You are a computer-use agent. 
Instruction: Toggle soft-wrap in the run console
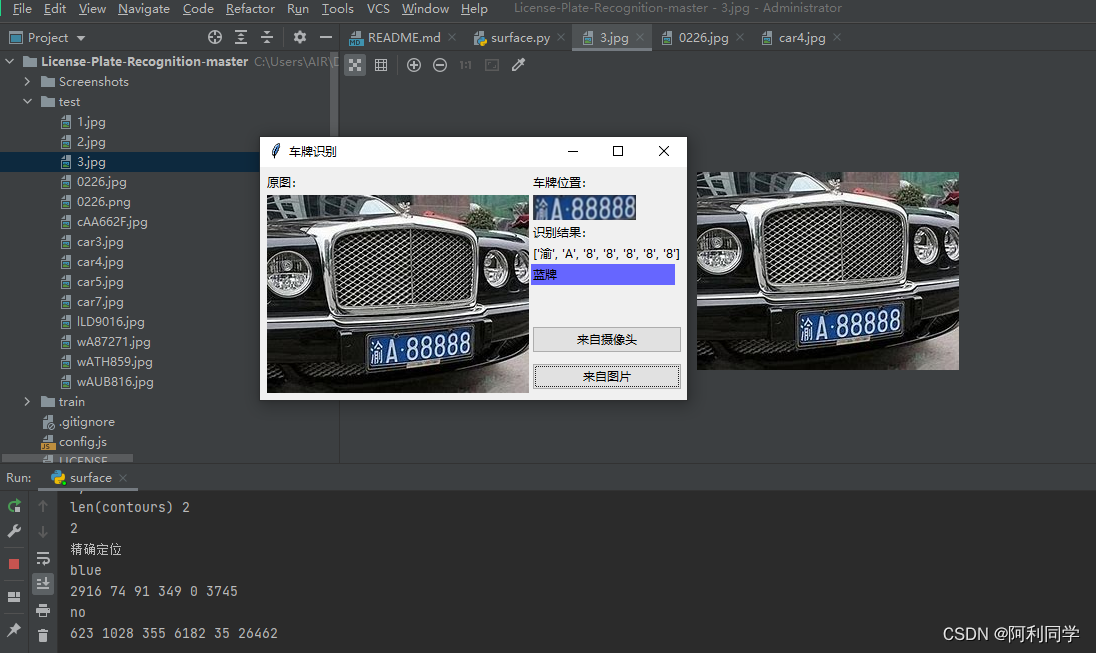[43, 558]
